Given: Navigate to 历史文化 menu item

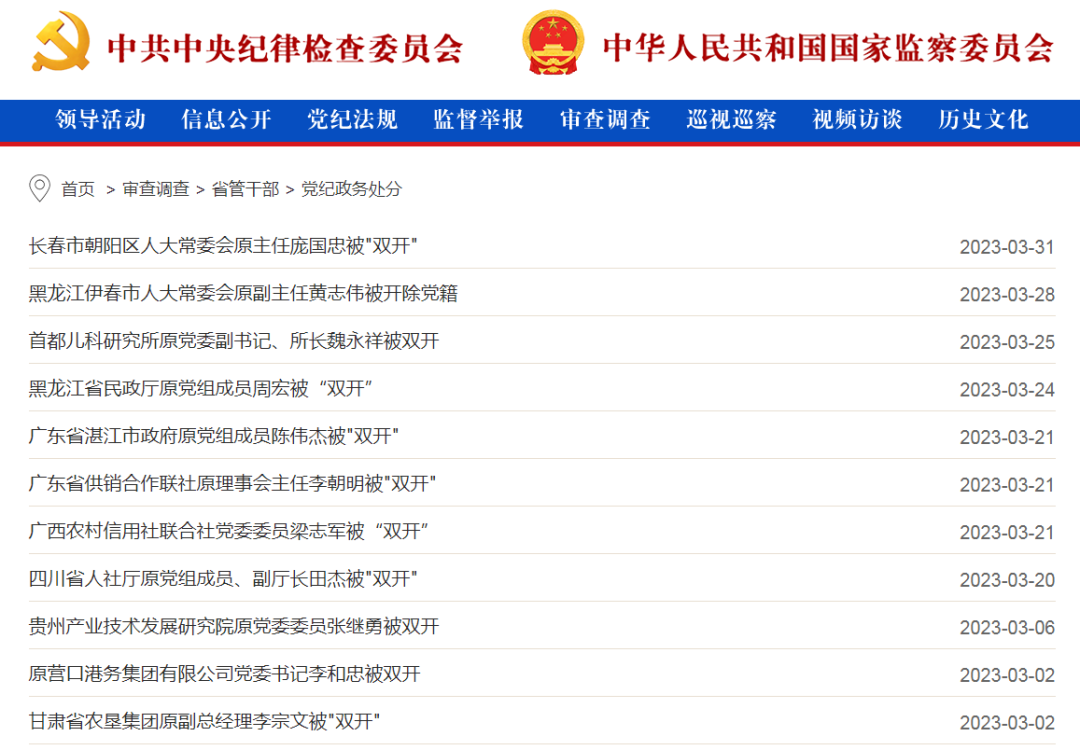Looking at the screenshot, I should click(983, 120).
